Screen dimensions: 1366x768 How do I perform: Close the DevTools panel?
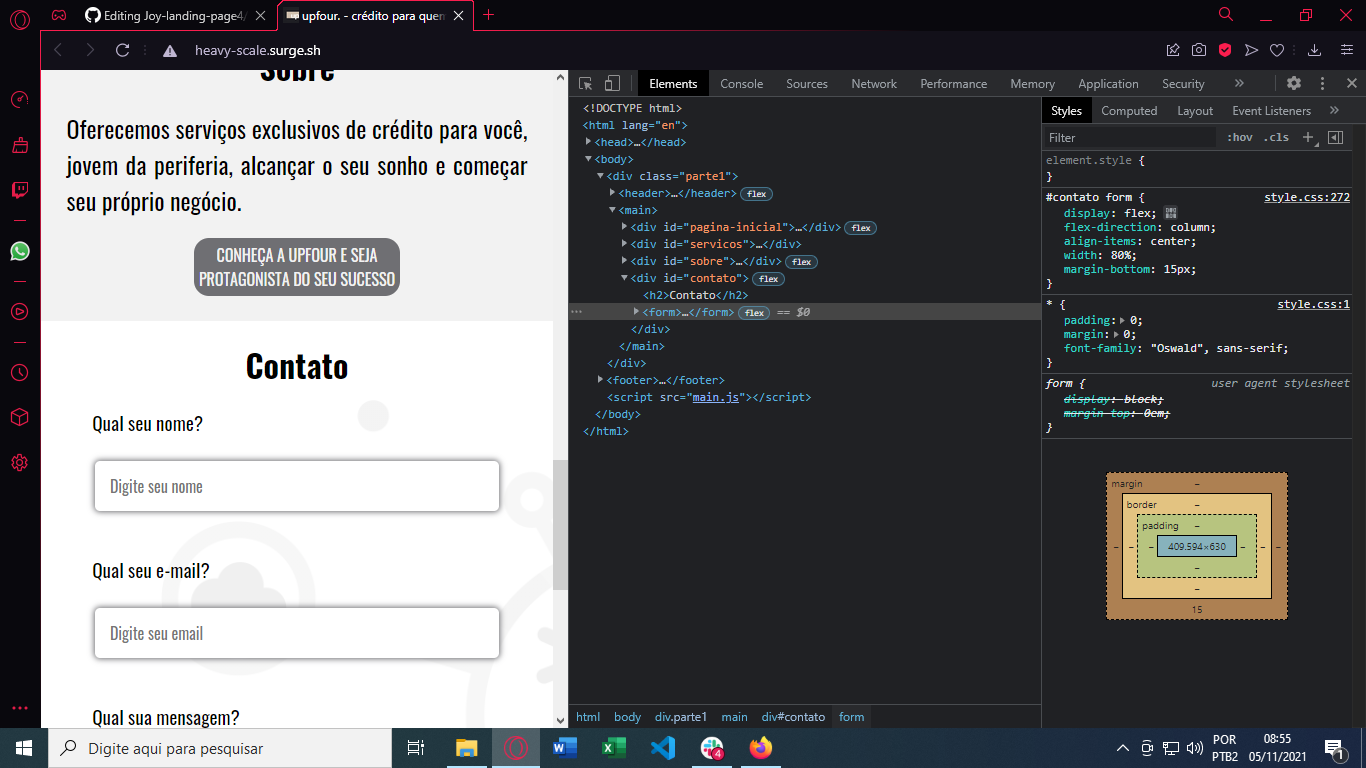1351,84
